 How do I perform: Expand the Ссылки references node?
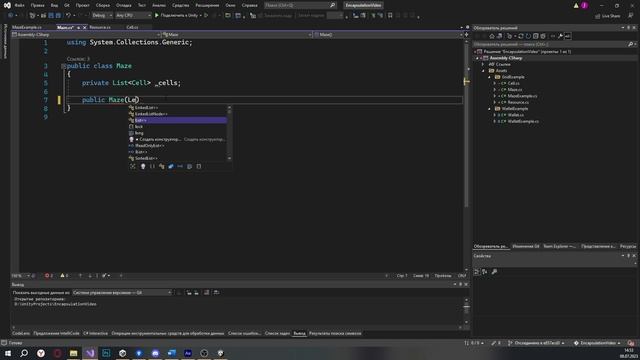point(483,64)
